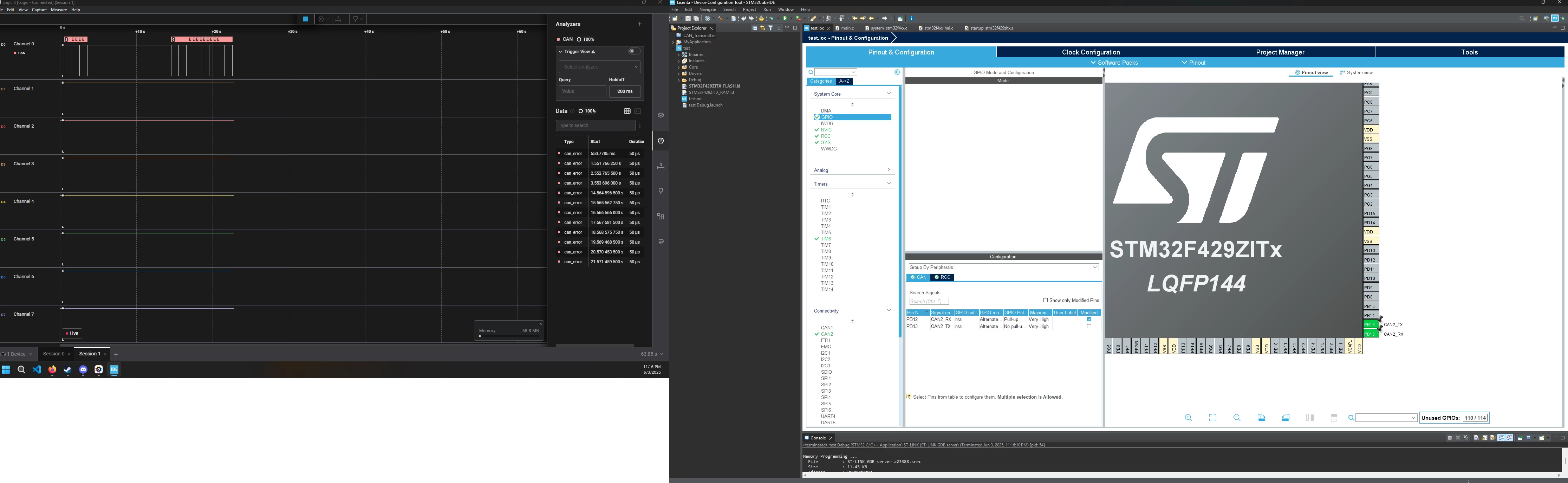Open the Device Settings sidebar icon in Logic 2
The image size is (1568, 483).
pos(661,115)
